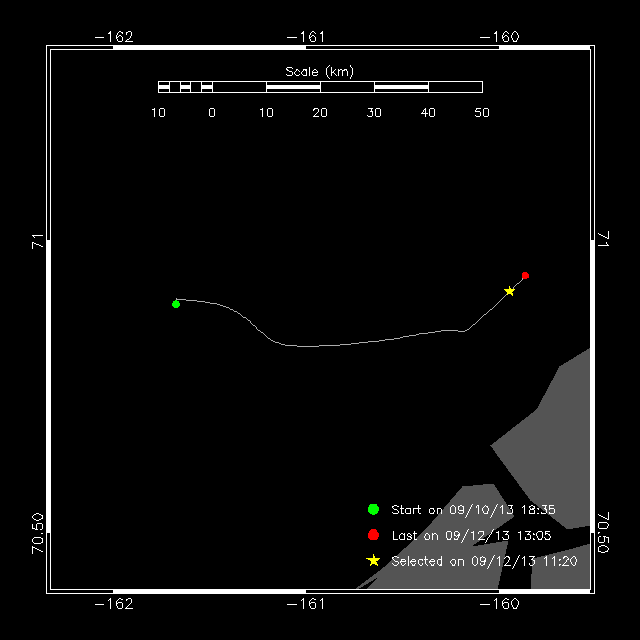Viewport: 640px width, 640px height.
Task: Click the red last-position marker on the track
Action: [x=525, y=275]
